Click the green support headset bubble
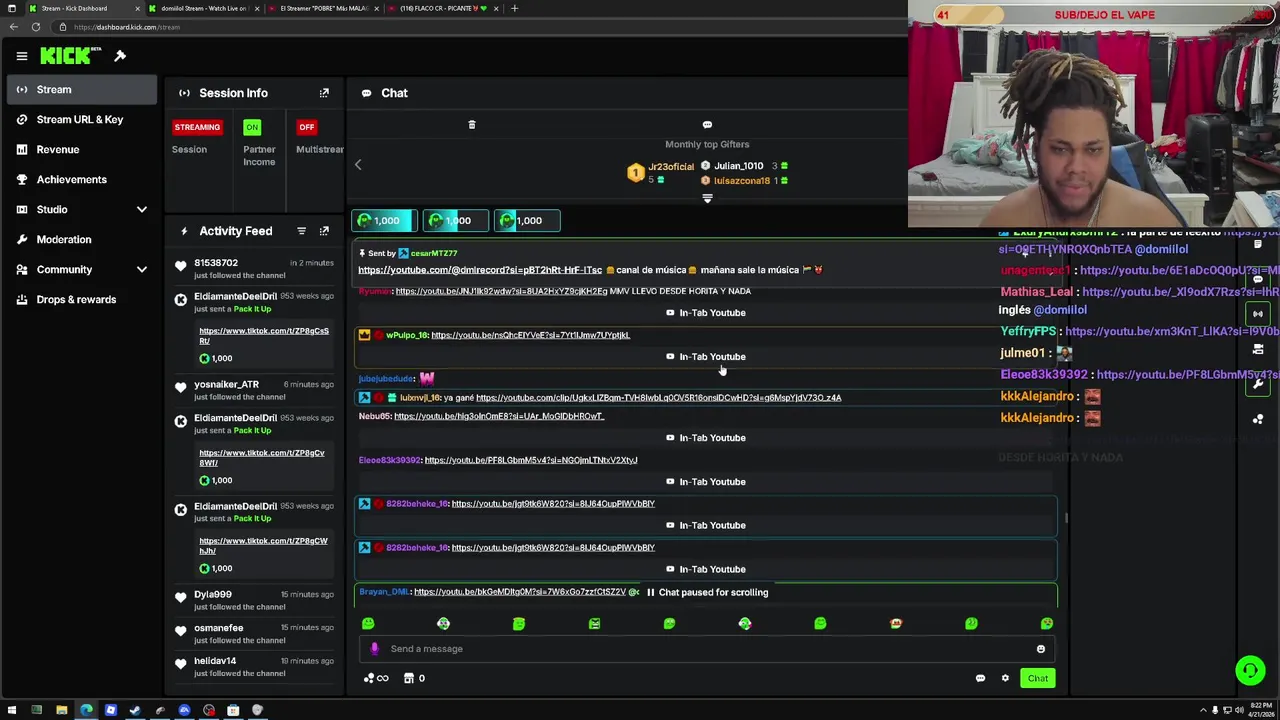The width and height of the screenshot is (1280, 720). click(1250, 671)
